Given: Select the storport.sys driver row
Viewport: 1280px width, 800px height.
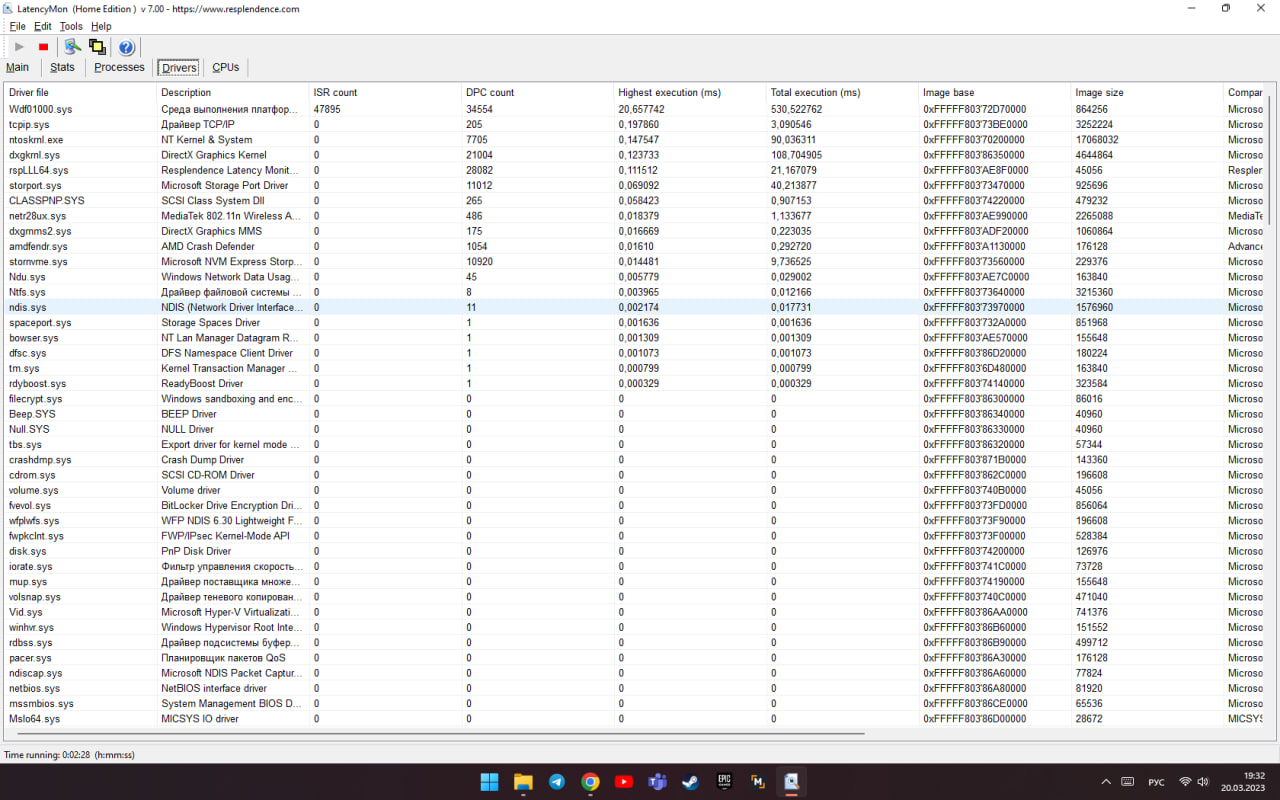Looking at the screenshot, I should click(x=633, y=185).
